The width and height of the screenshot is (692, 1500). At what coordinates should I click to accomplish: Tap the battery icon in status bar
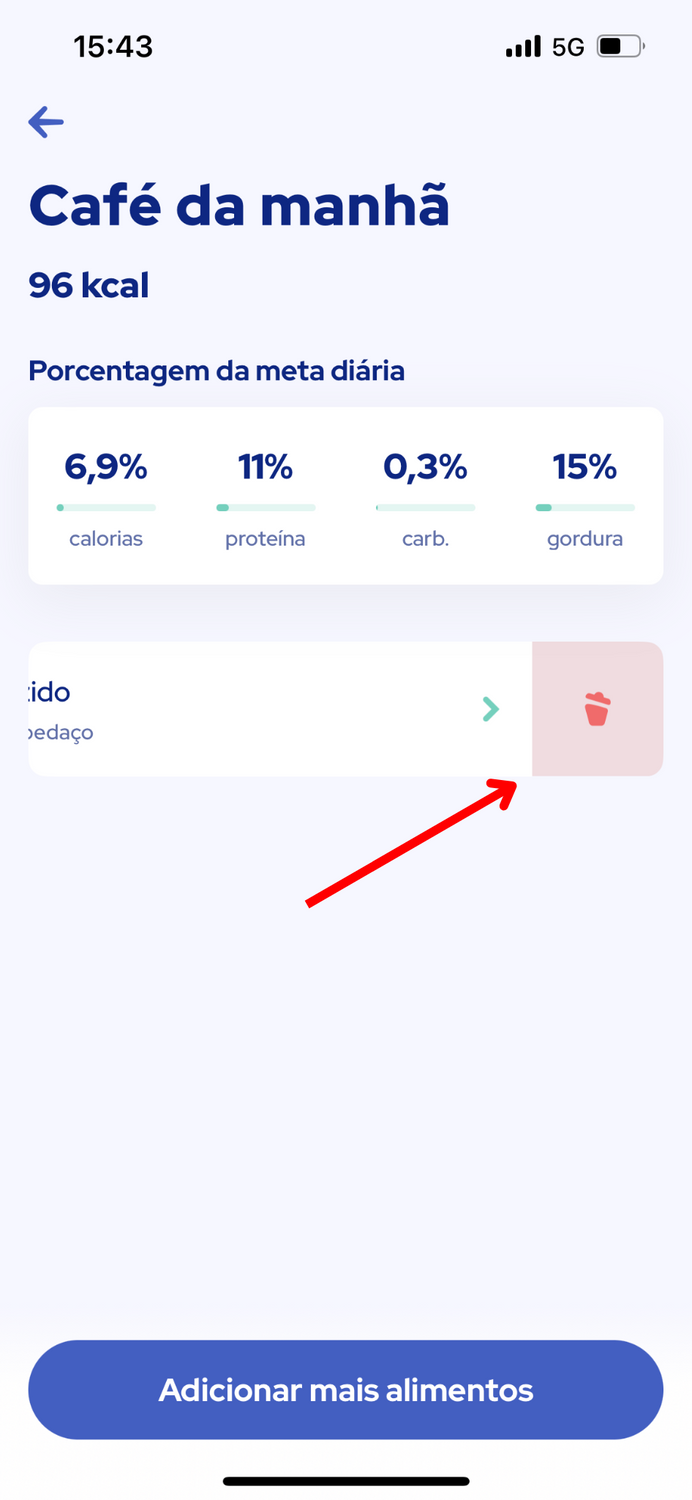(621, 46)
